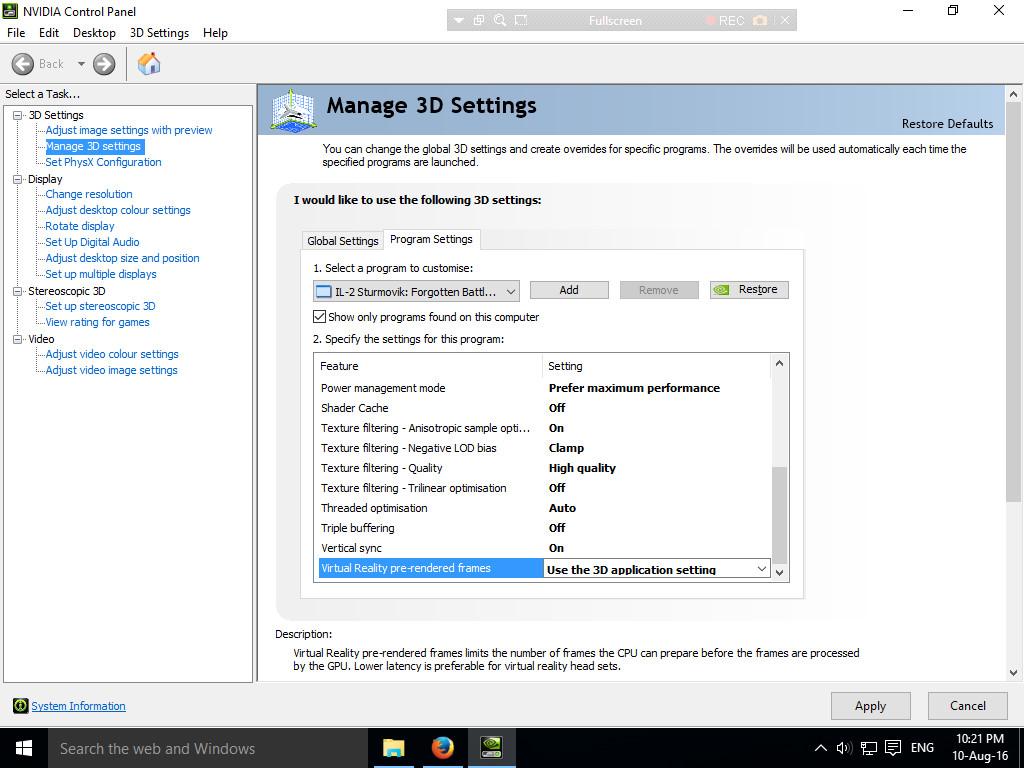Click the main panel scroll-down arrow

(1013, 673)
